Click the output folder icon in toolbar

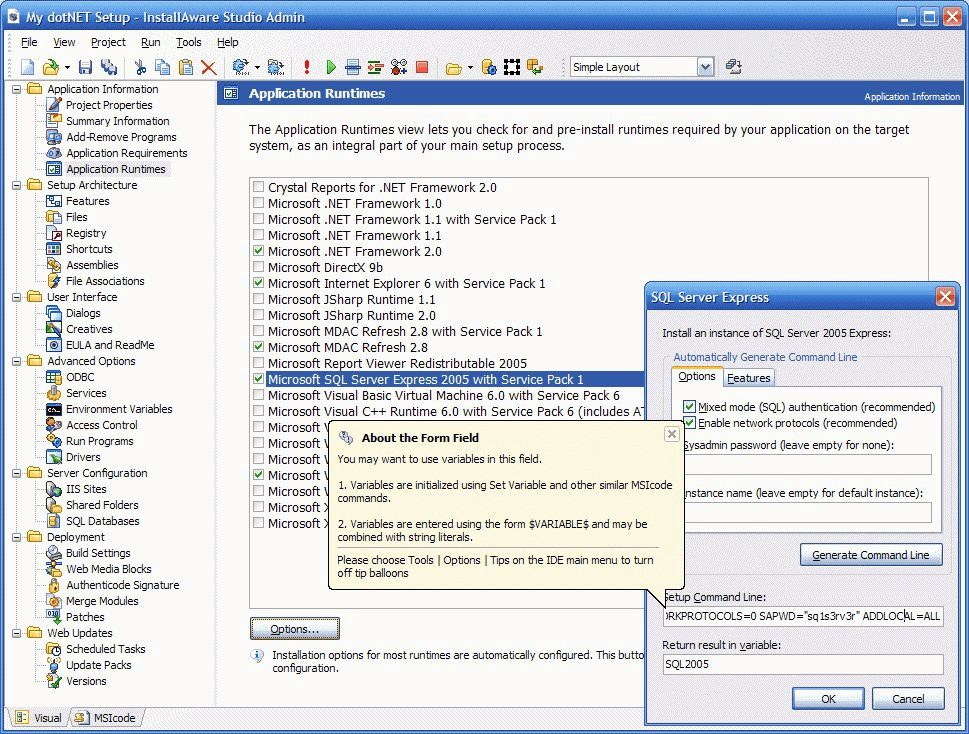[x=454, y=68]
